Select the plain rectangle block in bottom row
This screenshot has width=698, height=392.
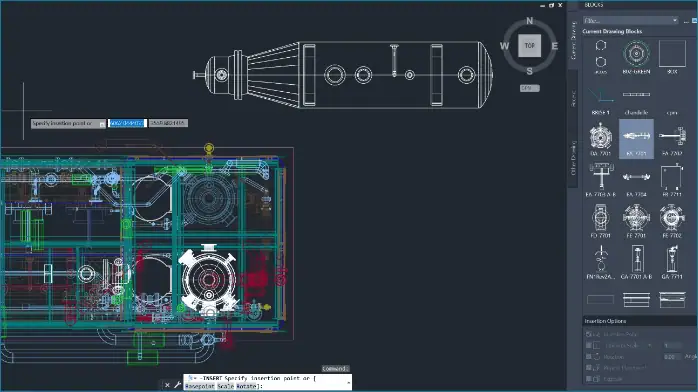tap(601, 299)
